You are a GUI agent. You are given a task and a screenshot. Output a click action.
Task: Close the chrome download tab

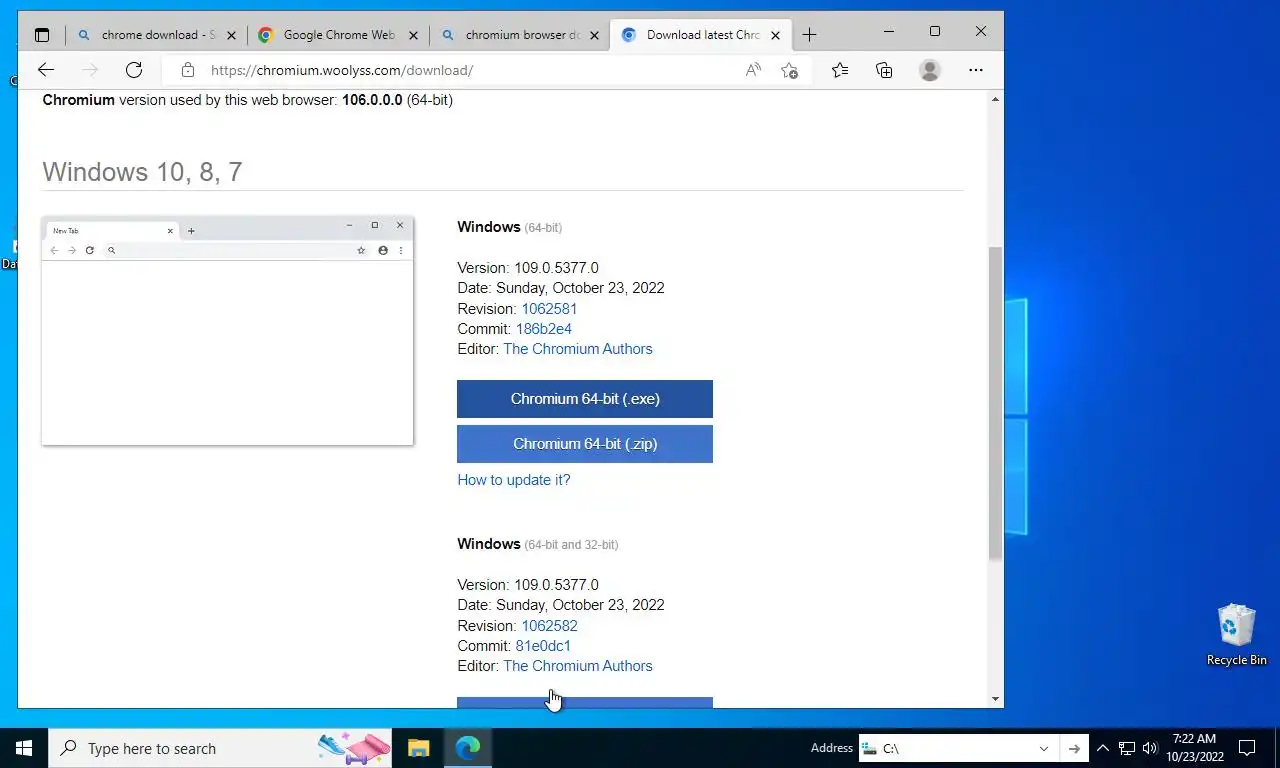pos(231,35)
